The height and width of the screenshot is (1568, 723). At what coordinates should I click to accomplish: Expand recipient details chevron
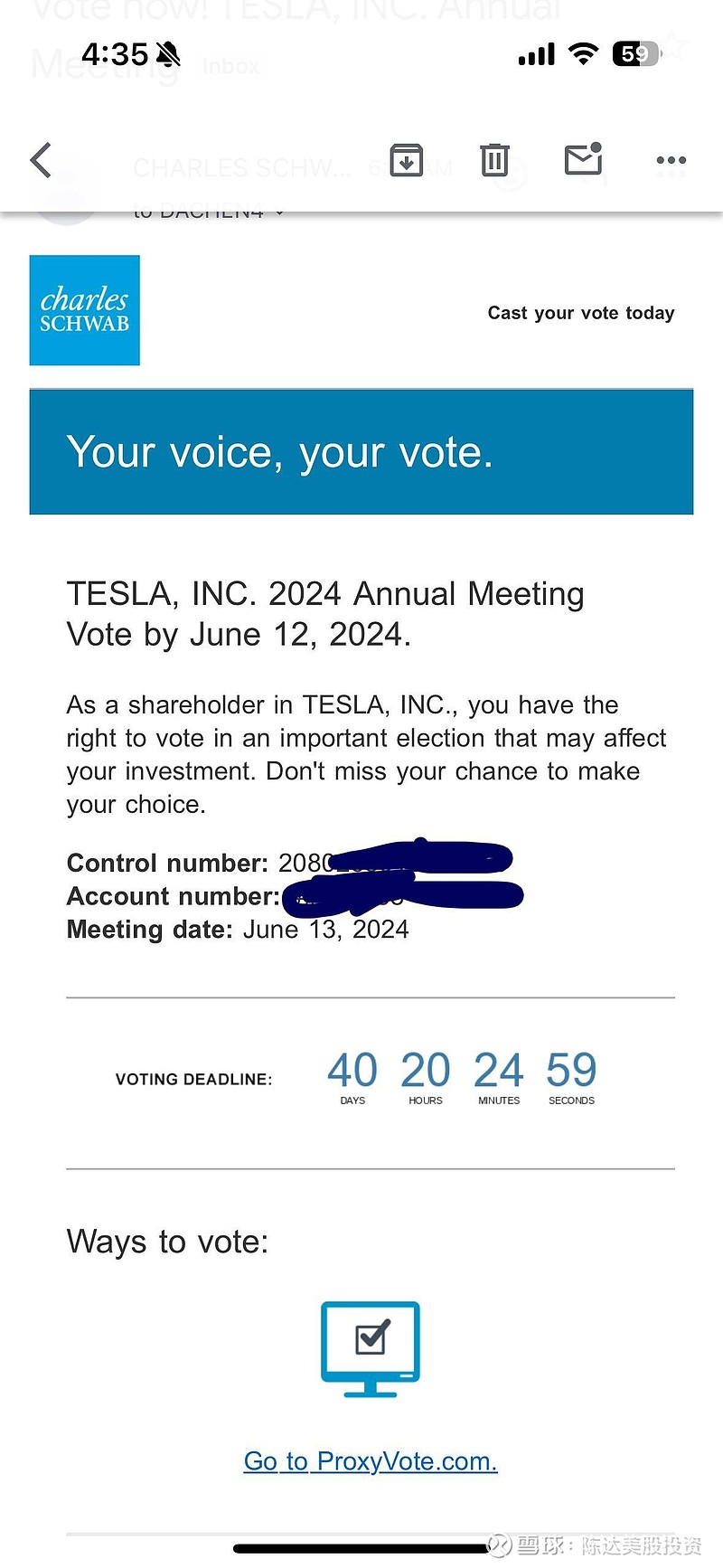280,213
